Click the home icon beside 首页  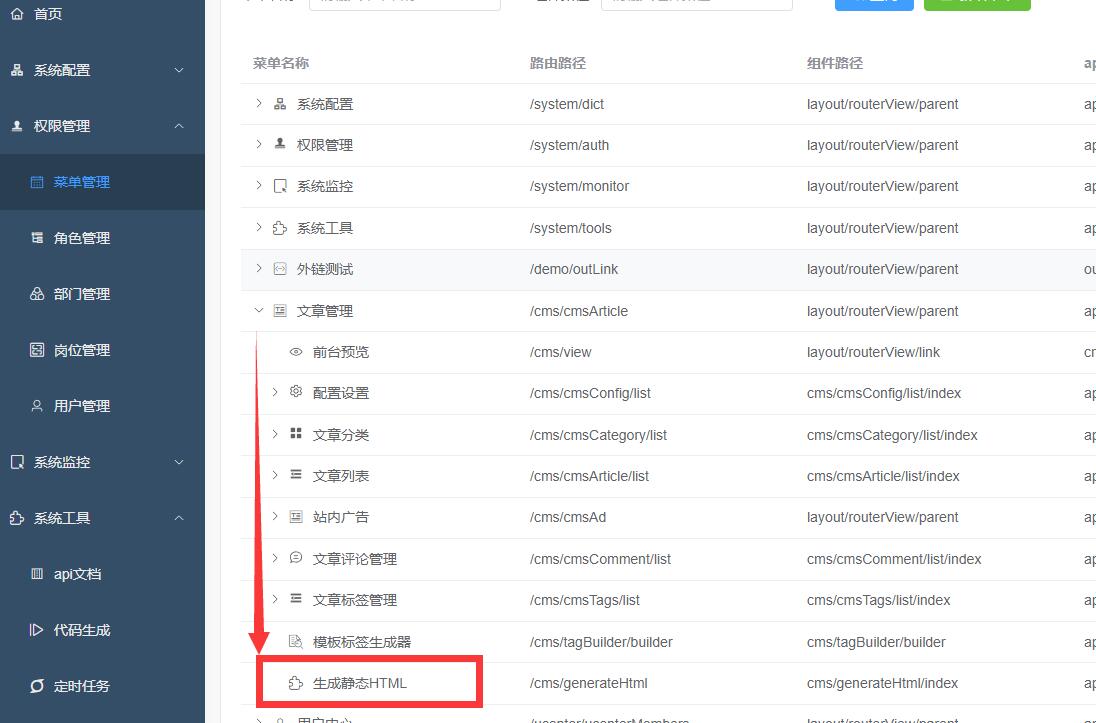pos(17,14)
